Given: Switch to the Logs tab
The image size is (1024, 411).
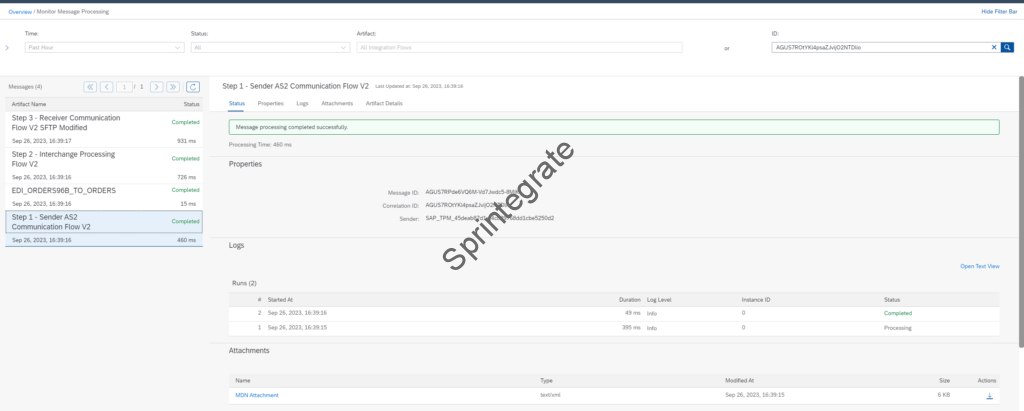Looking at the screenshot, I should 302,103.
